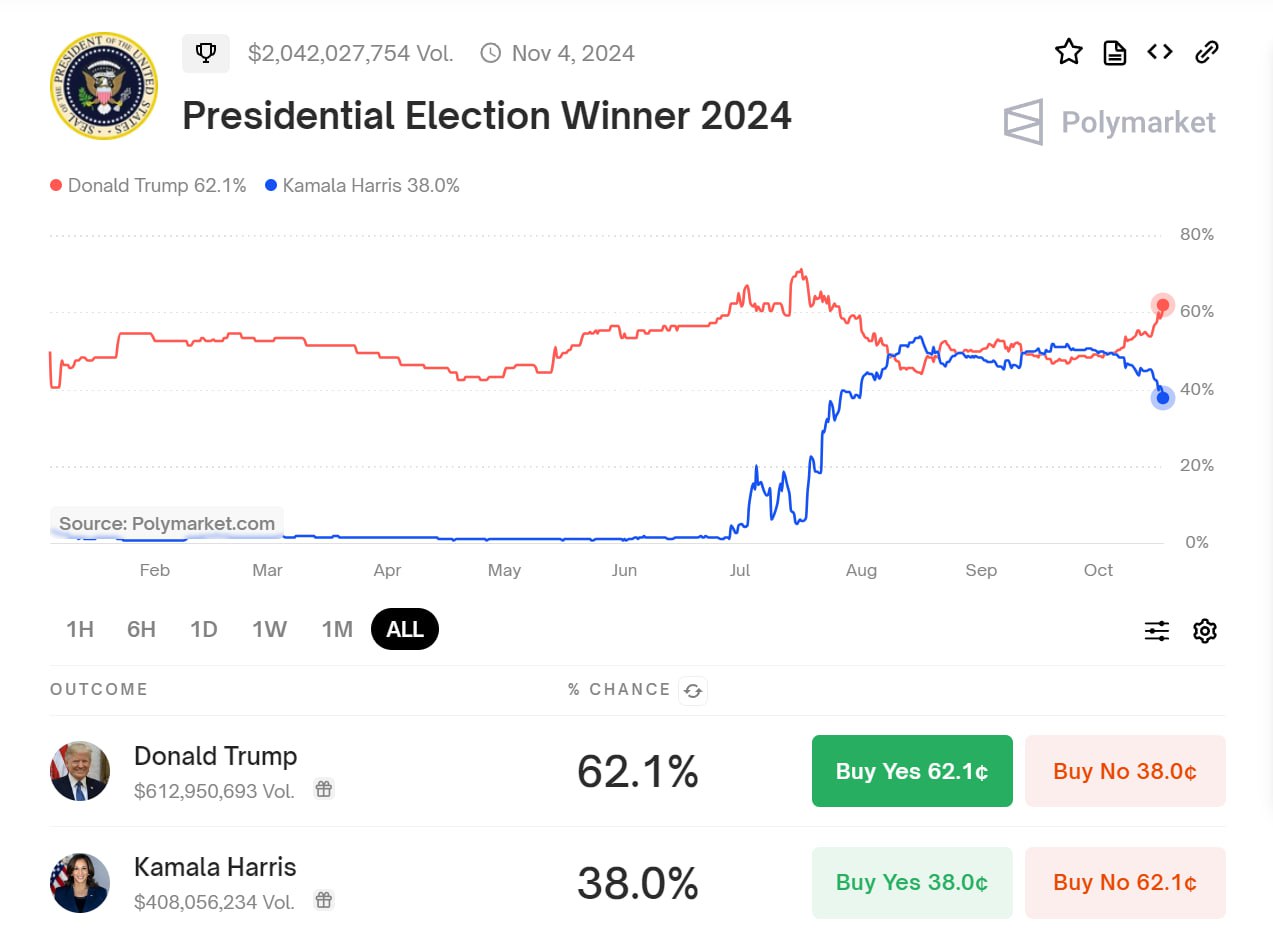Viewport: 1273px width, 939px height.
Task: Switch chart to 1W range
Action: (269, 630)
